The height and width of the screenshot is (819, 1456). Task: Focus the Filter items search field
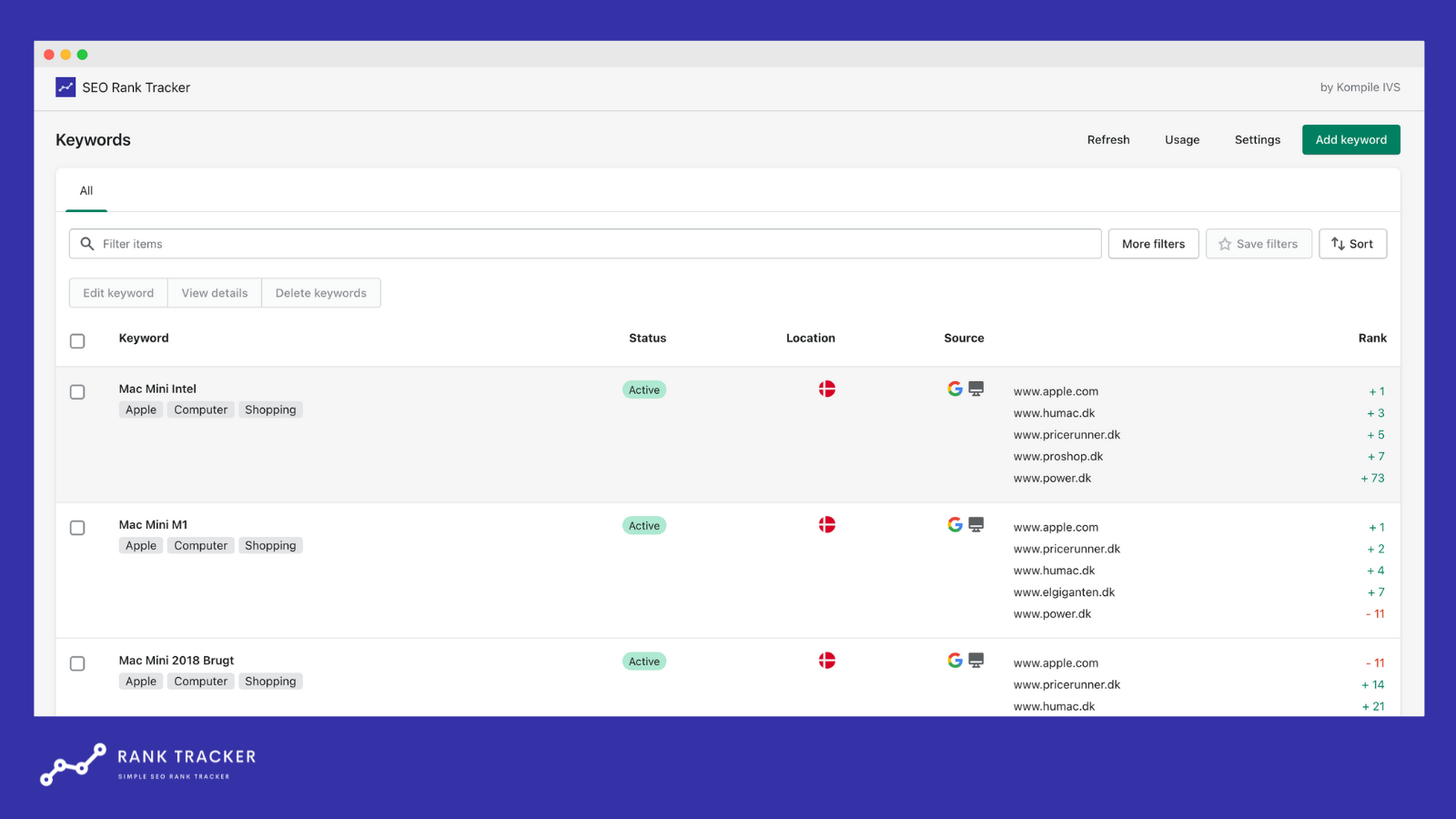[x=585, y=244]
